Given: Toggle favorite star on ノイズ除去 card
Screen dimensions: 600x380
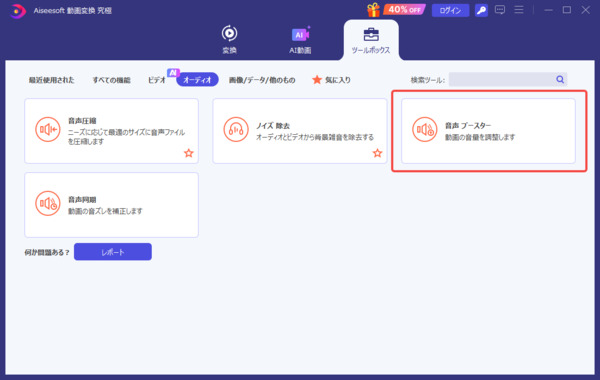Looking at the screenshot, I should pyautogui.click(x=377, y=153).
